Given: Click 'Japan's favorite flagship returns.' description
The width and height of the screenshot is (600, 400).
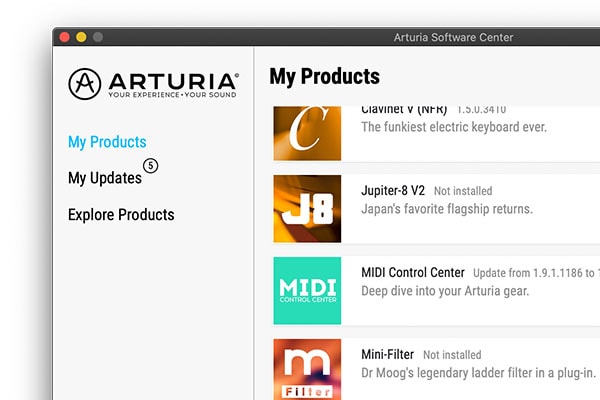Looking at the screenshot, I should pos(447,209).
